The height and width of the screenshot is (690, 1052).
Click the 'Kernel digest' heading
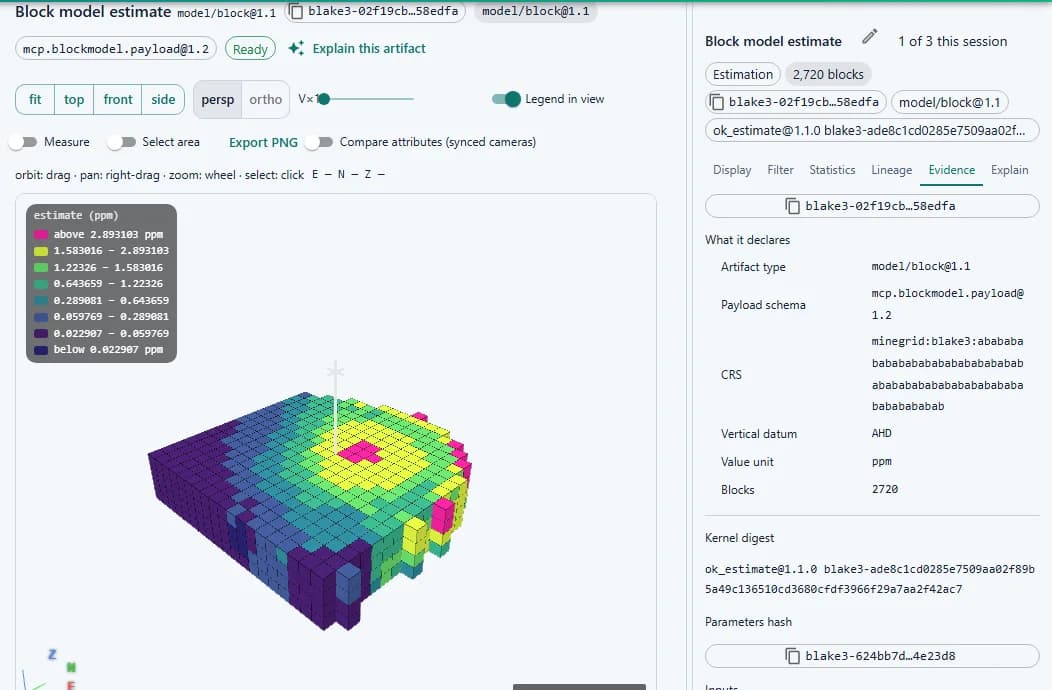(739, 538)
